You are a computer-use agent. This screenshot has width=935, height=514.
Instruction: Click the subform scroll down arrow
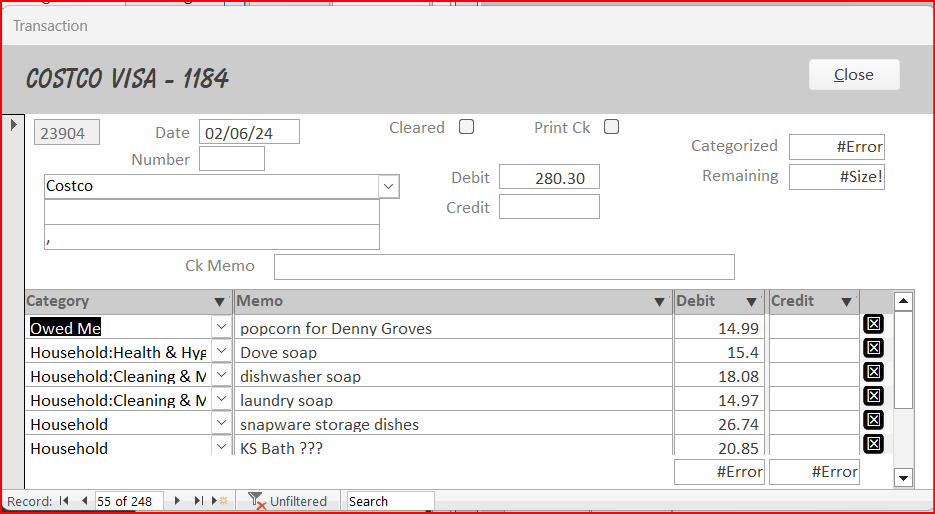click(903, 477)
